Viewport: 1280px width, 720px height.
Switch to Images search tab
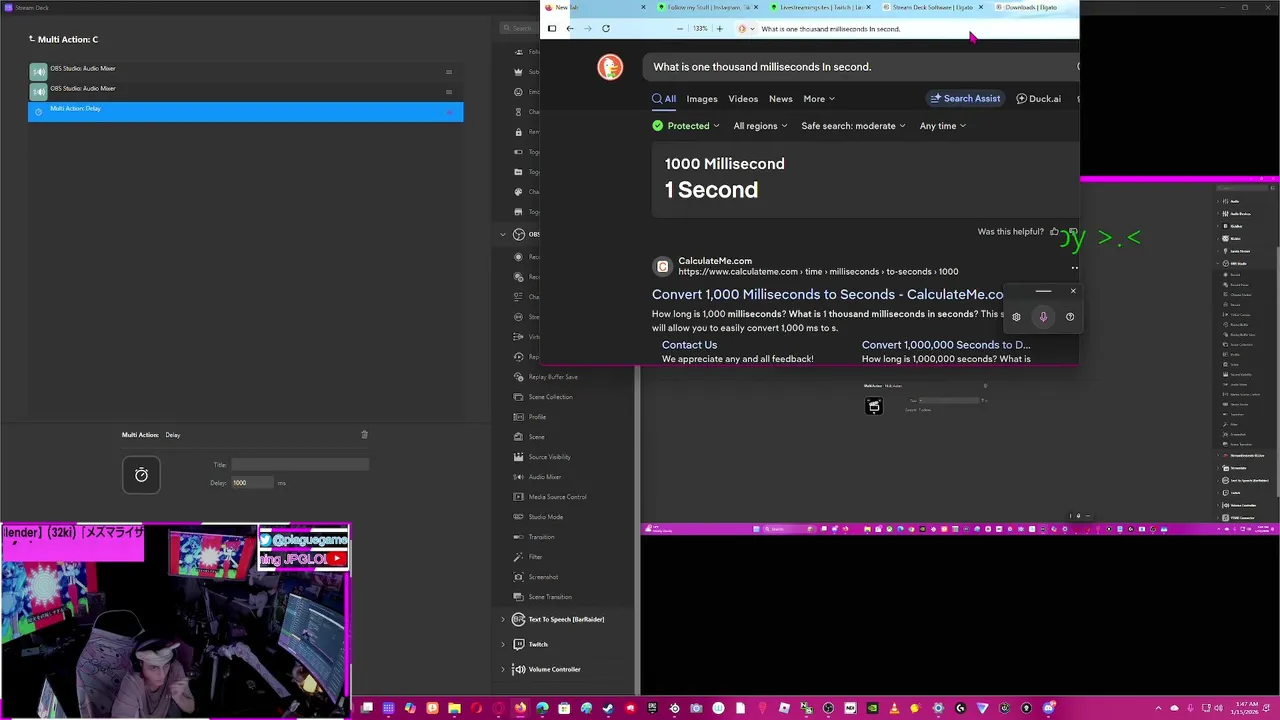click(x=702, y=99)
